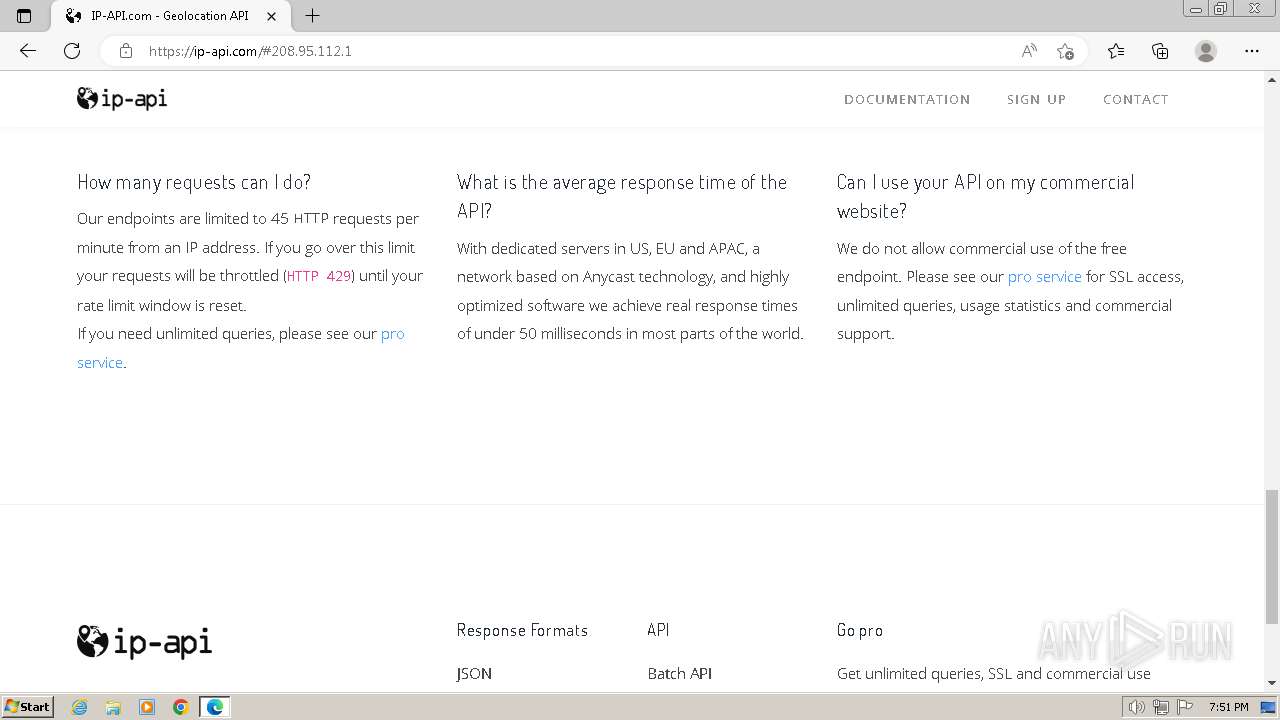
Task: Click the vertical page scrollbar thumb
Action: (x=1272, y=556)
